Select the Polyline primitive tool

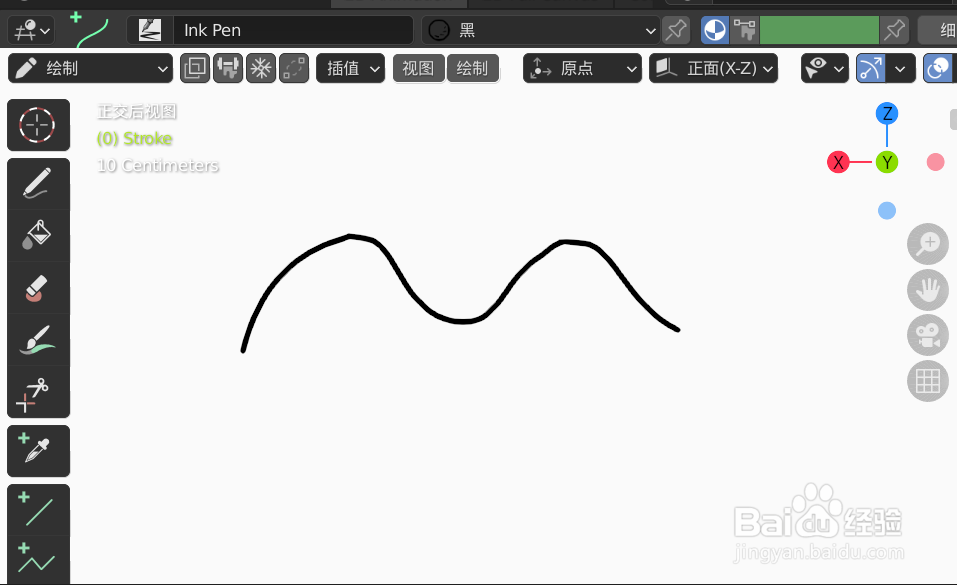[38, 561]
